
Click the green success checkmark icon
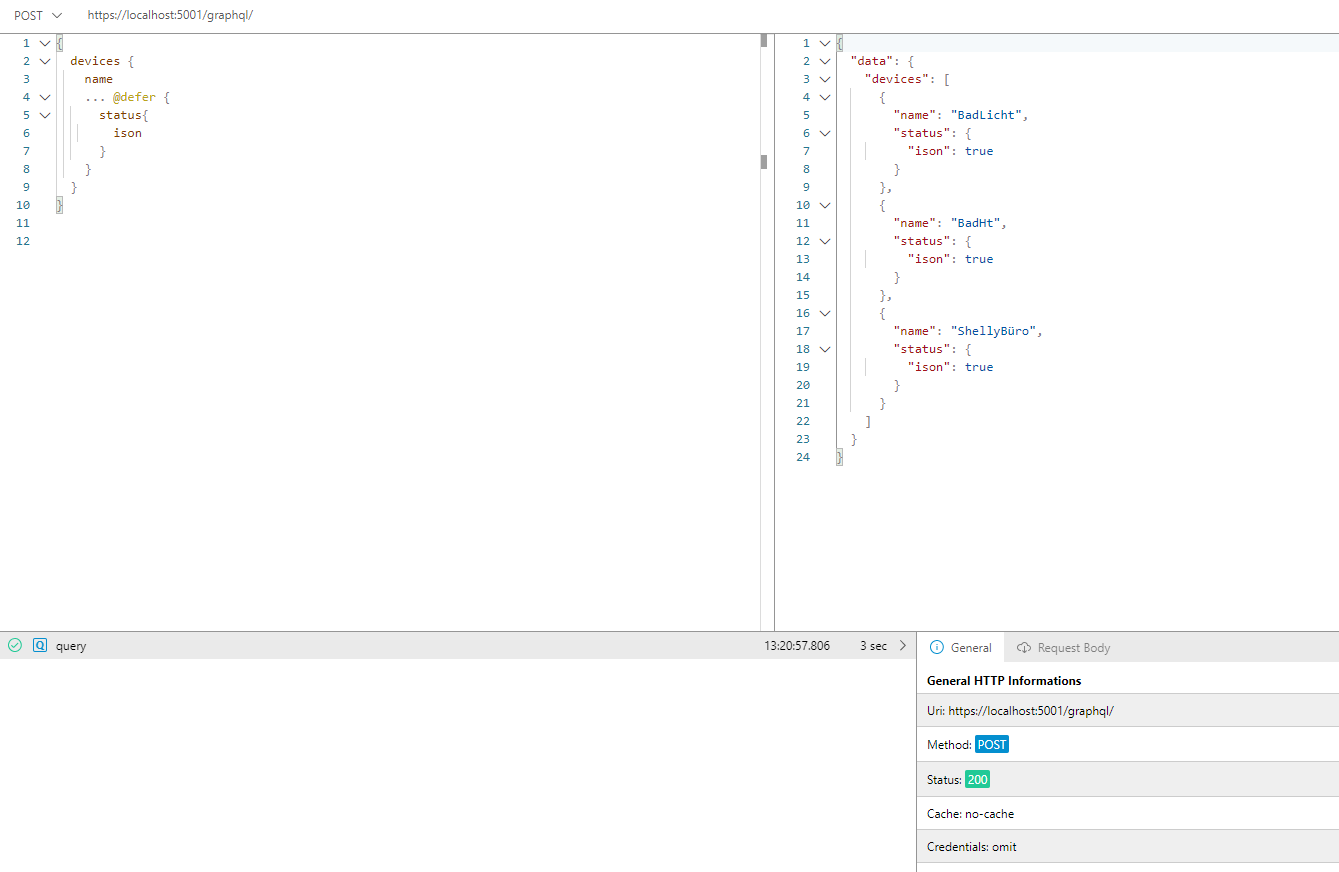click(14, 645)
